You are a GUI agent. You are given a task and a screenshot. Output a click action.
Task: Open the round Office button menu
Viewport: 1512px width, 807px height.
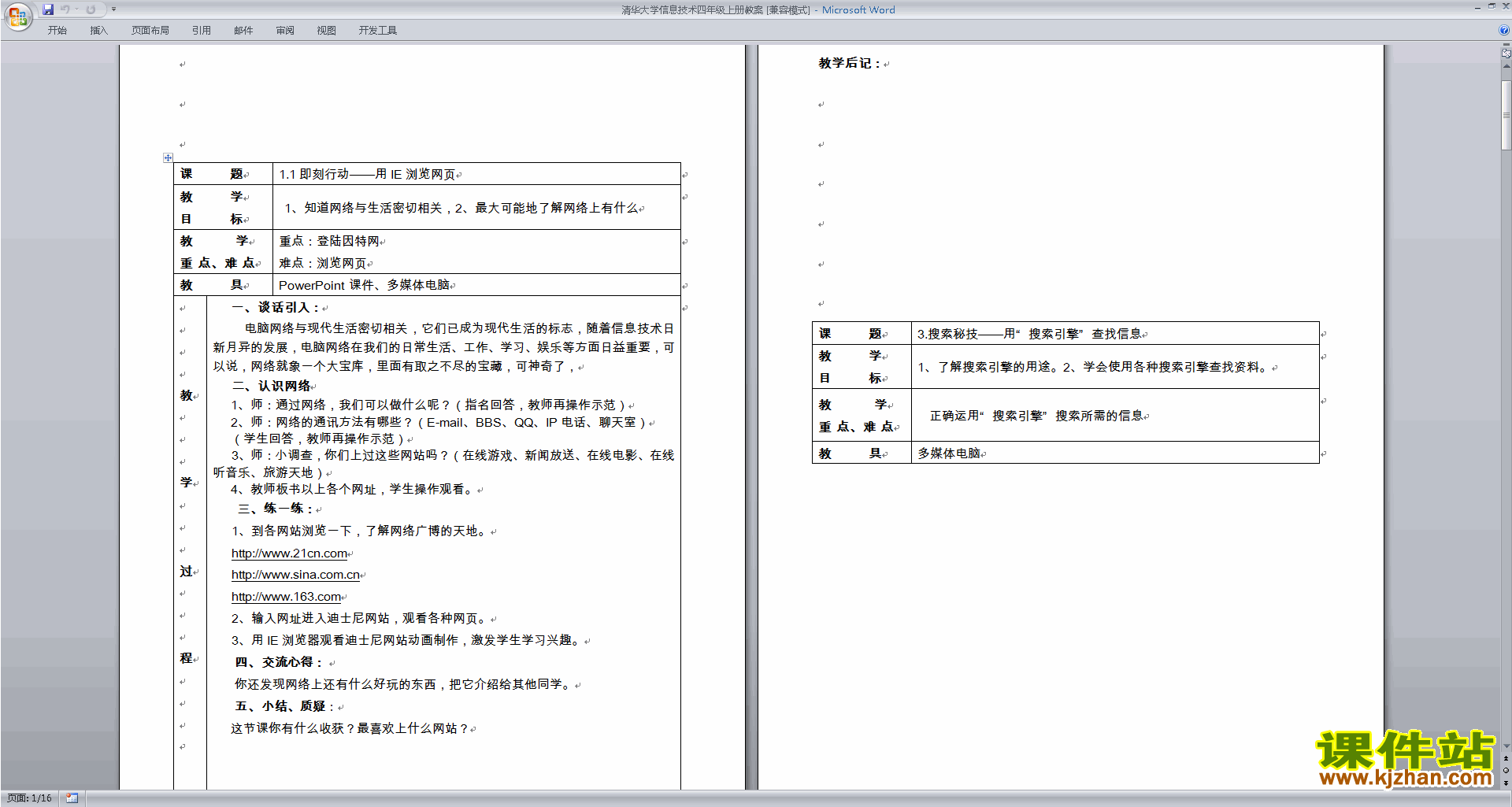(17, 17)
